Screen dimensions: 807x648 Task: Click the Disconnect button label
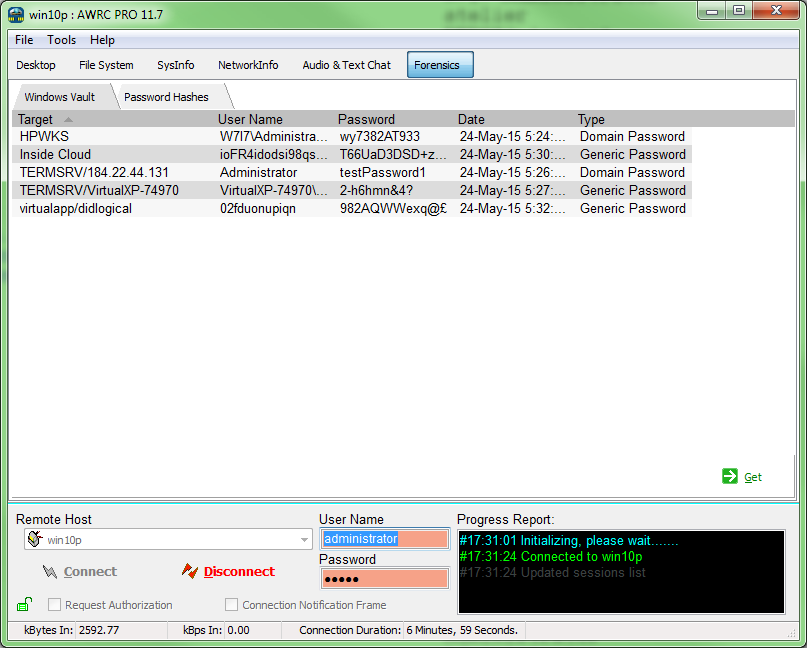pyautogui.click(x=239, y=571)
